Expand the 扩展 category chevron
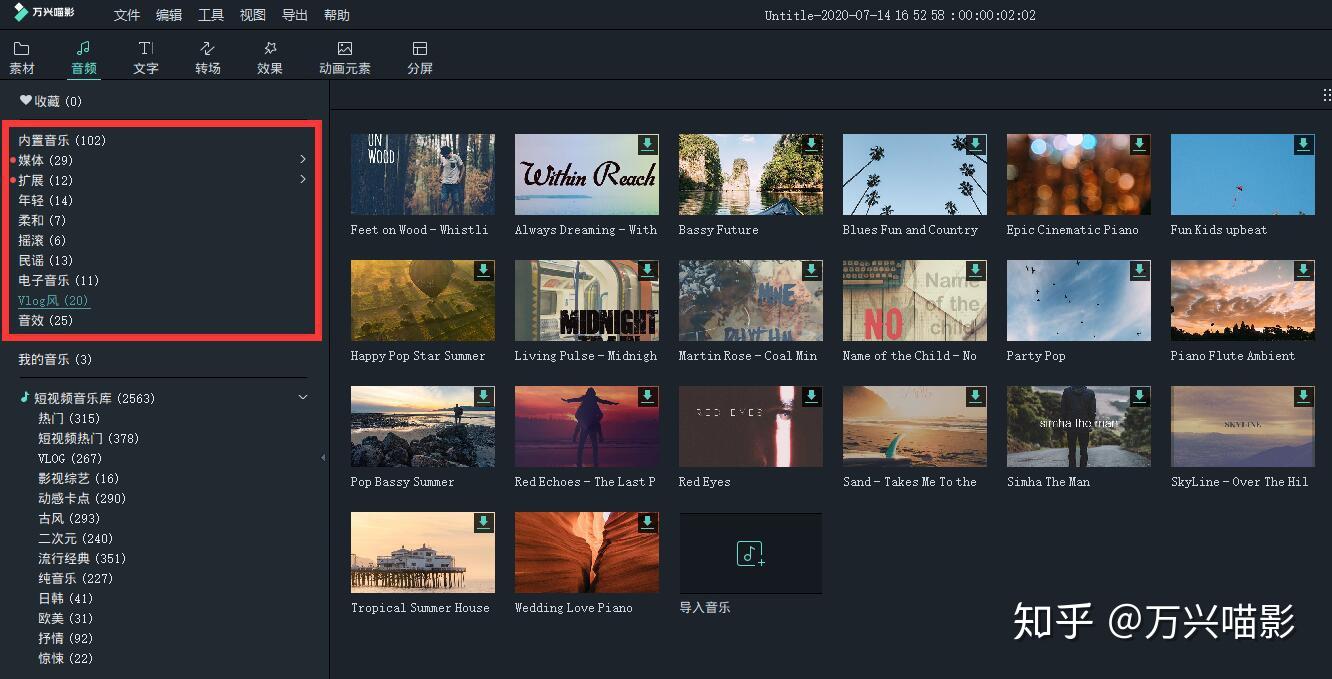Image resolution: width=1332 pixels, height=679 pixels. pyautogui.click(x=303, y=180)
